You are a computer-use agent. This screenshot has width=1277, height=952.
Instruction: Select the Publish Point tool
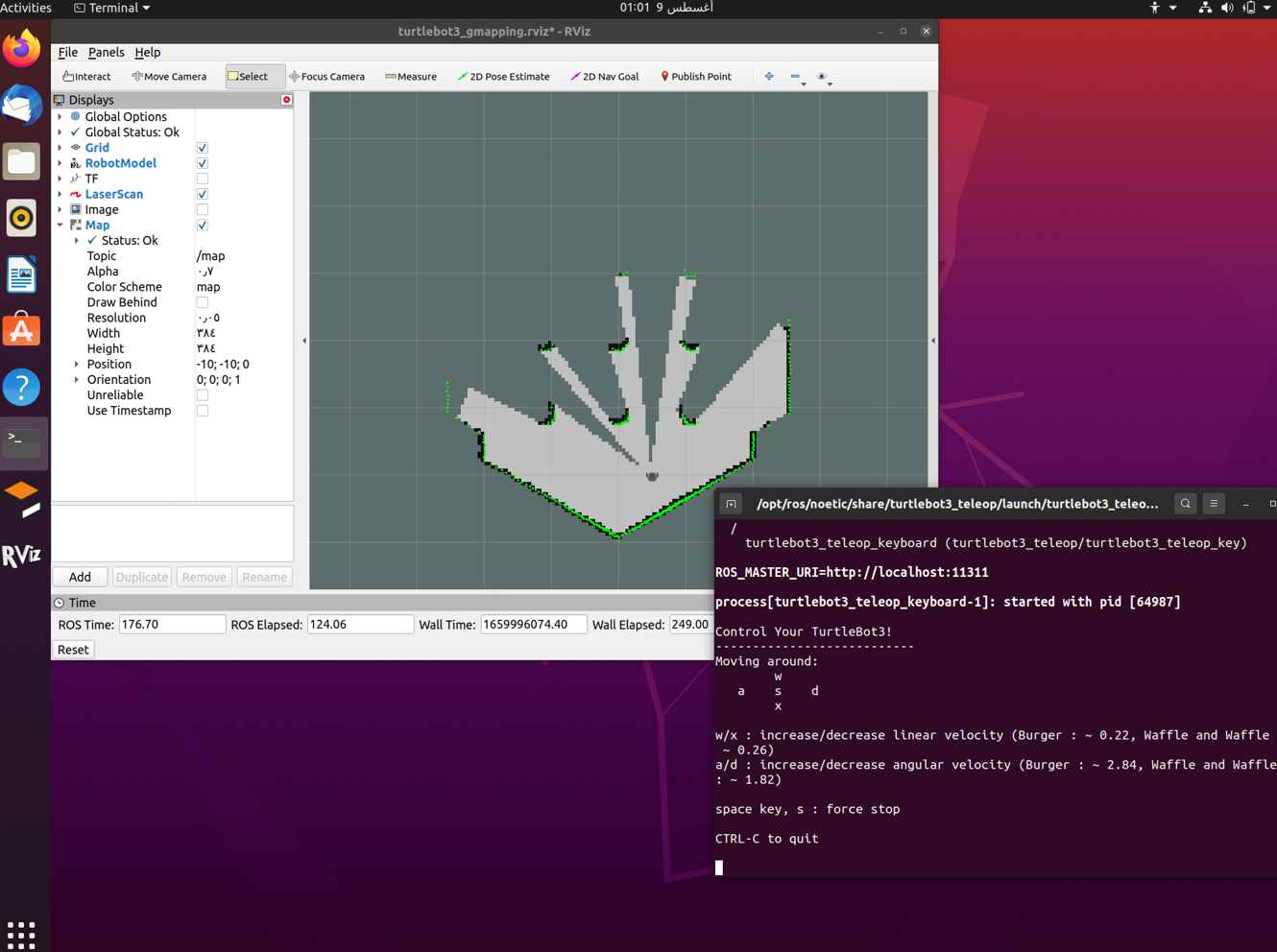pyautogui.click(x=695, y=76)
